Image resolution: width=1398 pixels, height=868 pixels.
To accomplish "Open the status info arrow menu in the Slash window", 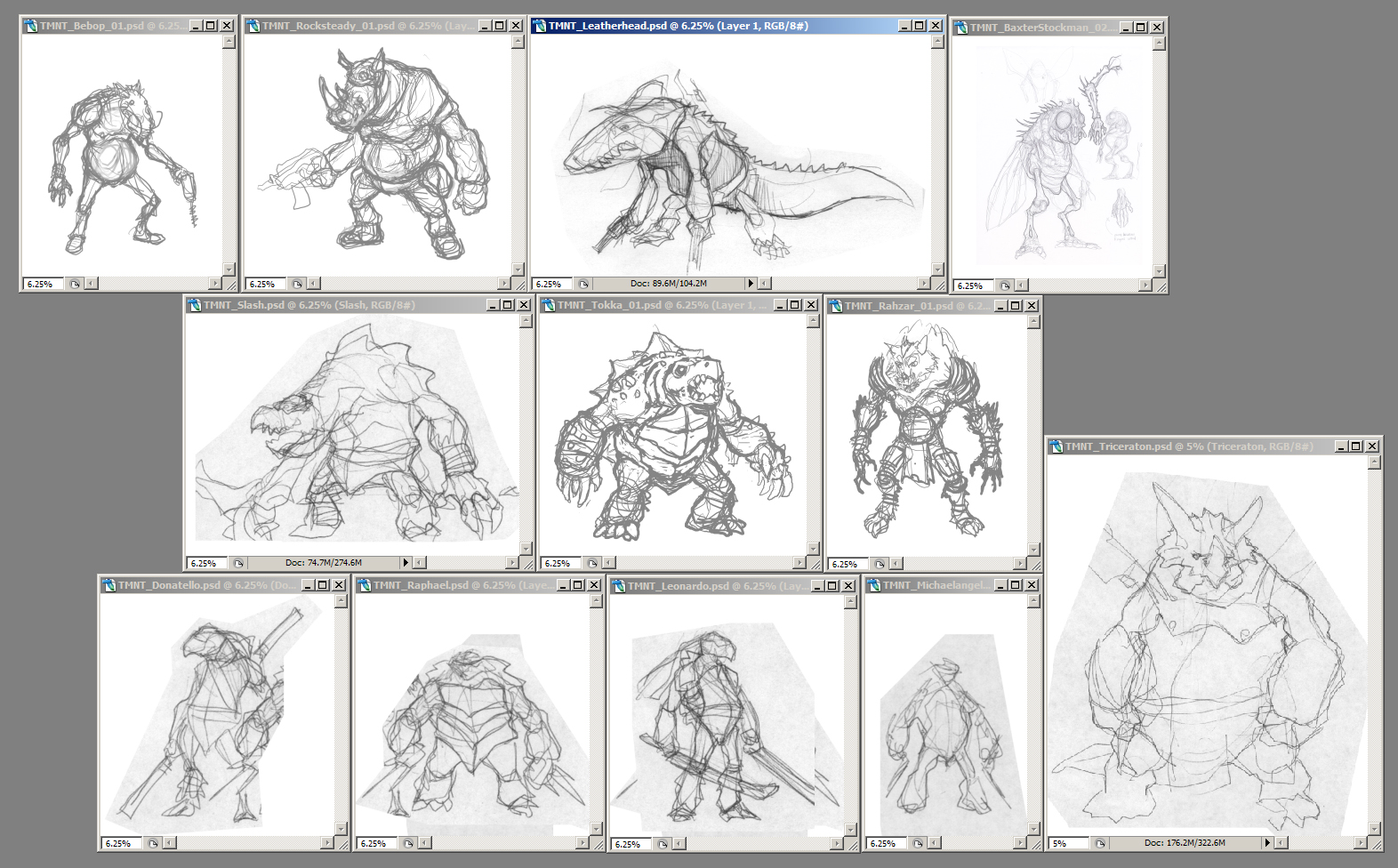I will [406, 563].
